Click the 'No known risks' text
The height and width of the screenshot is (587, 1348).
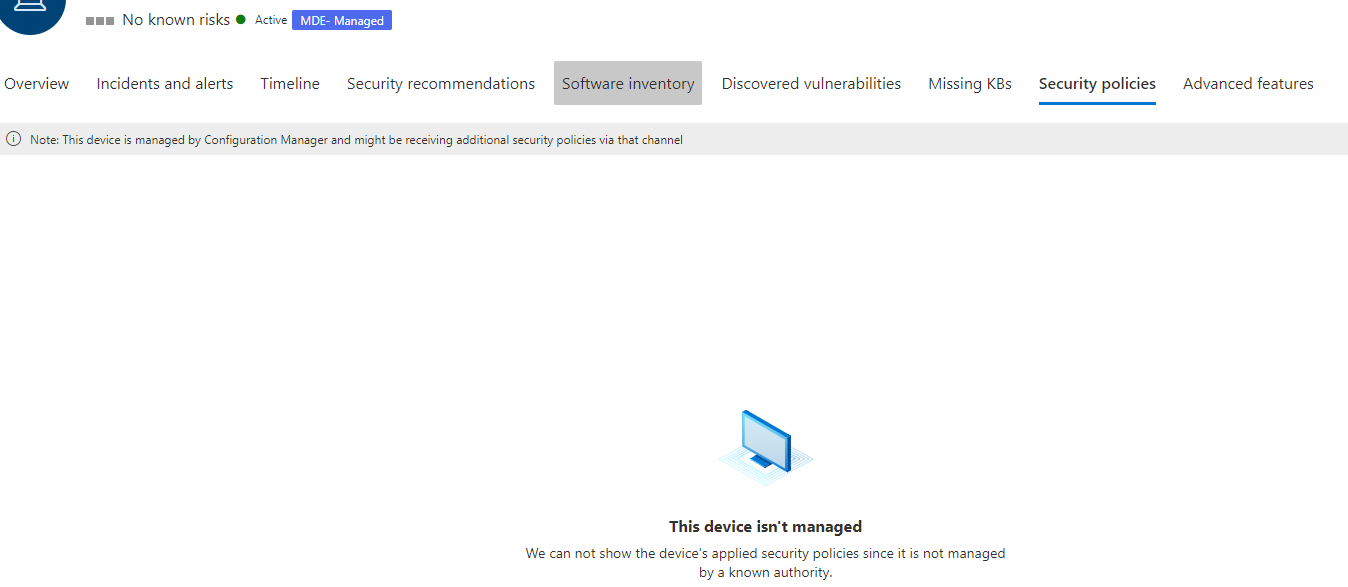pyautogui.click(x=176, y=20)
